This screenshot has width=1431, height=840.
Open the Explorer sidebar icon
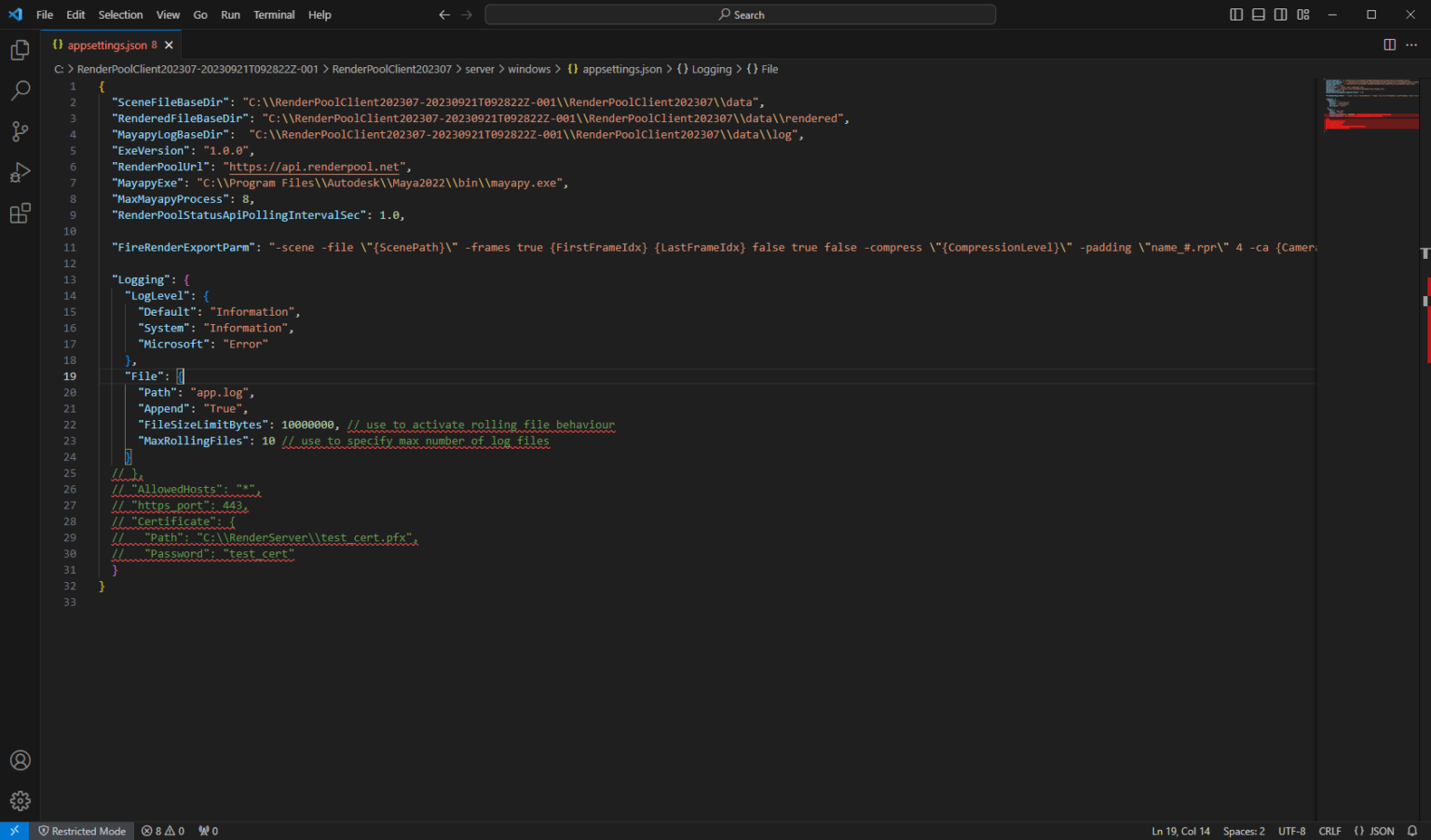20,49
